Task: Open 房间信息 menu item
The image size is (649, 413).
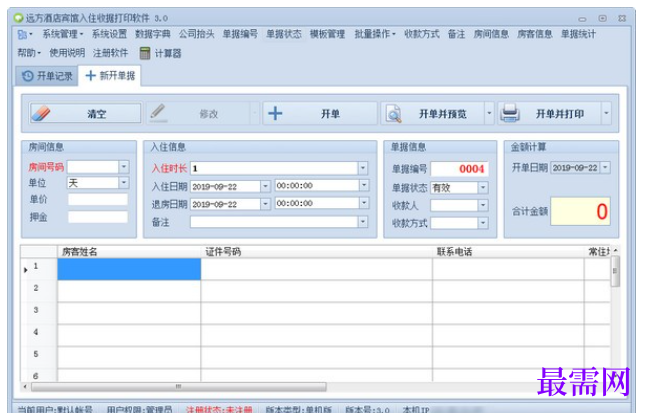Action: [491, 34]
